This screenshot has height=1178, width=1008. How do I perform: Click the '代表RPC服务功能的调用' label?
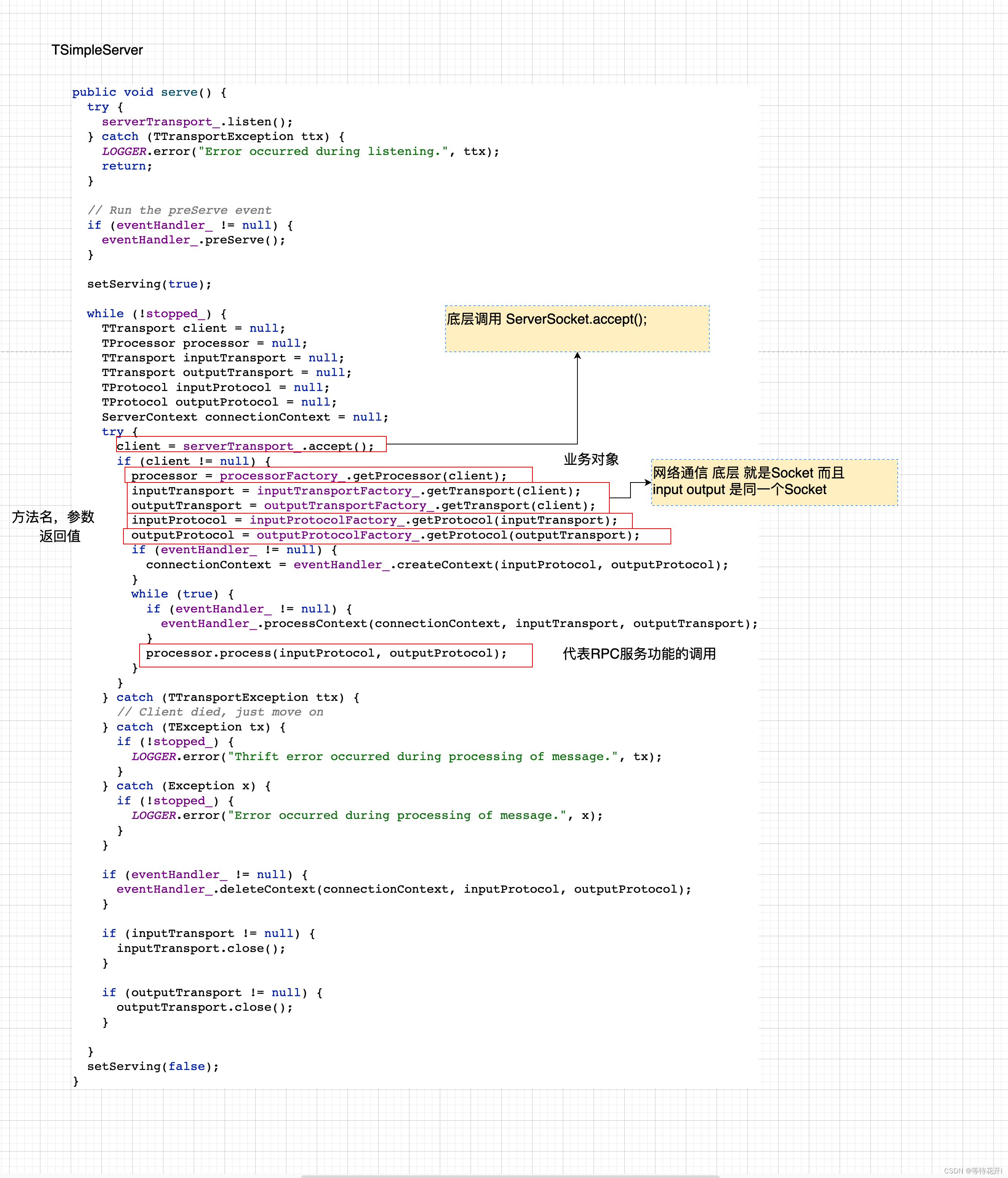click(639, 654)
